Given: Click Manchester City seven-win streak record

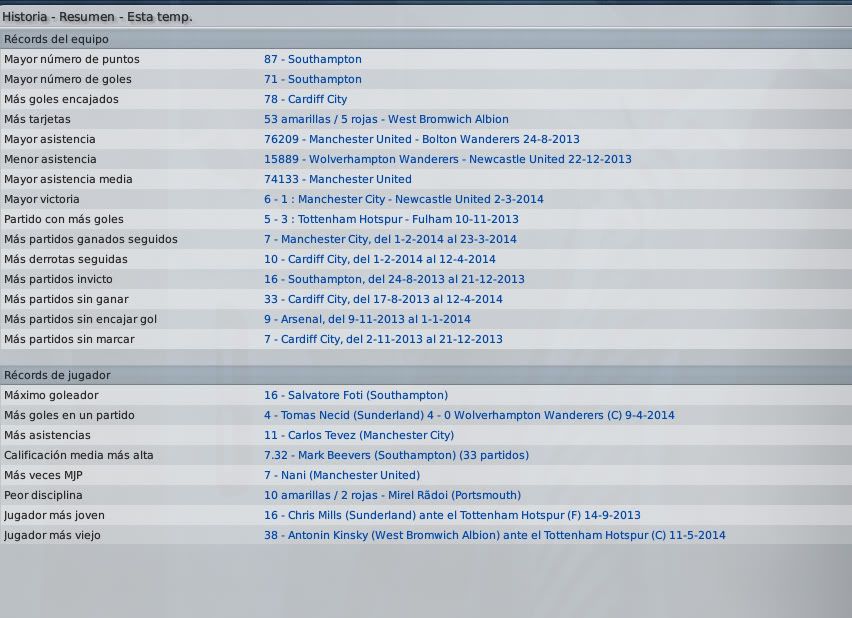Looking at the screenshot, I should point(390,239).
